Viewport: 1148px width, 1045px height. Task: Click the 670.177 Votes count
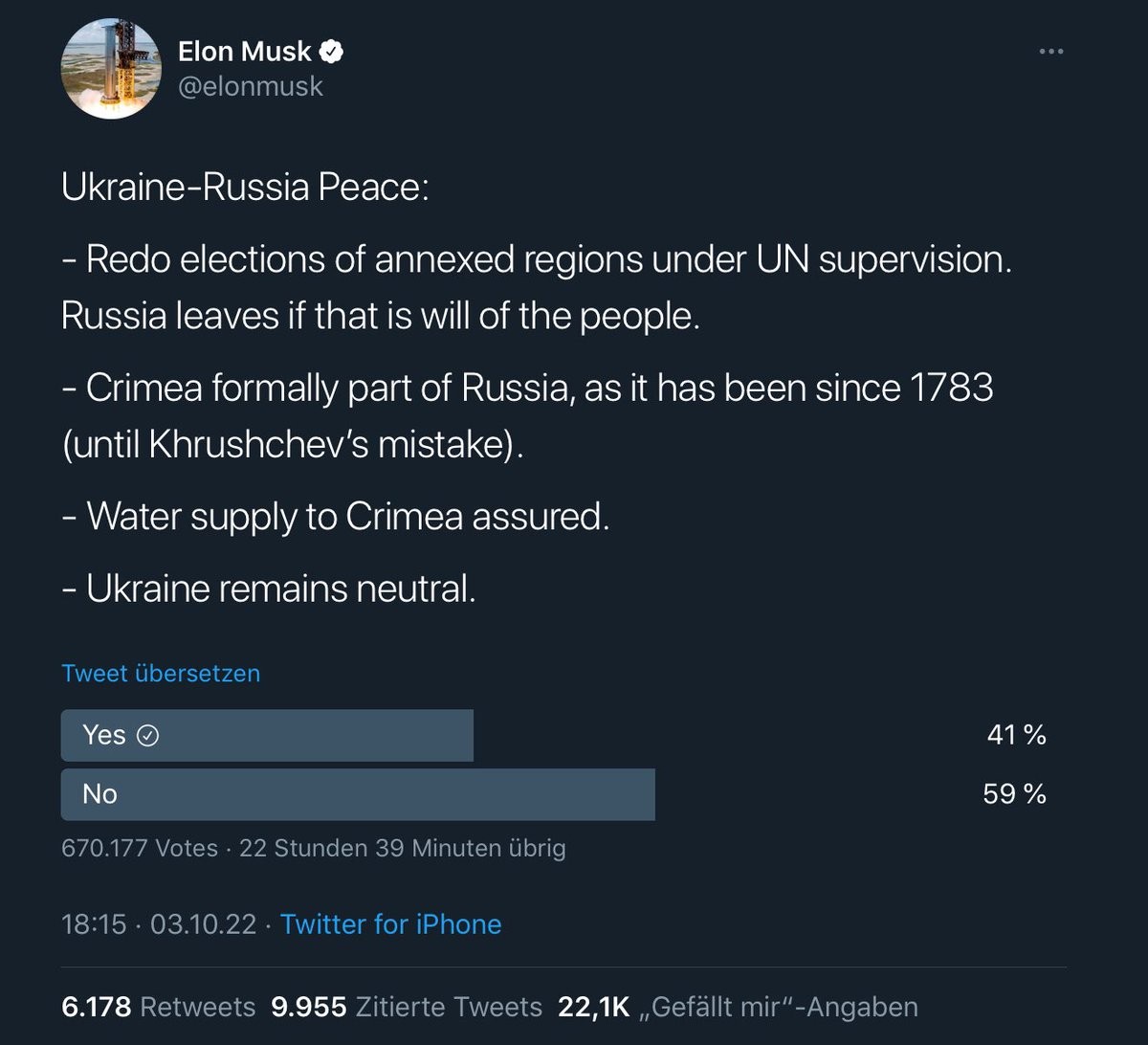click(x=140, y=848)
